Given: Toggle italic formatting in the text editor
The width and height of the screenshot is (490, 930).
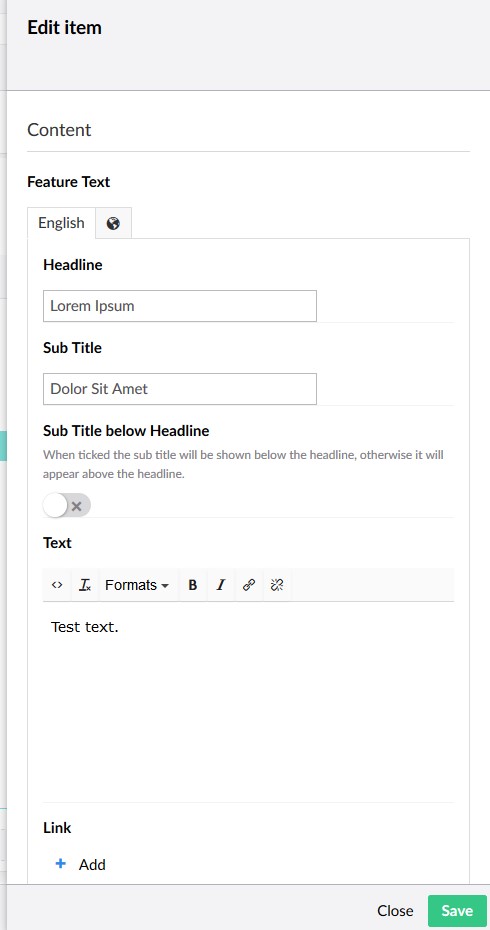Looking at the screenshot, I should click(221, 585).
